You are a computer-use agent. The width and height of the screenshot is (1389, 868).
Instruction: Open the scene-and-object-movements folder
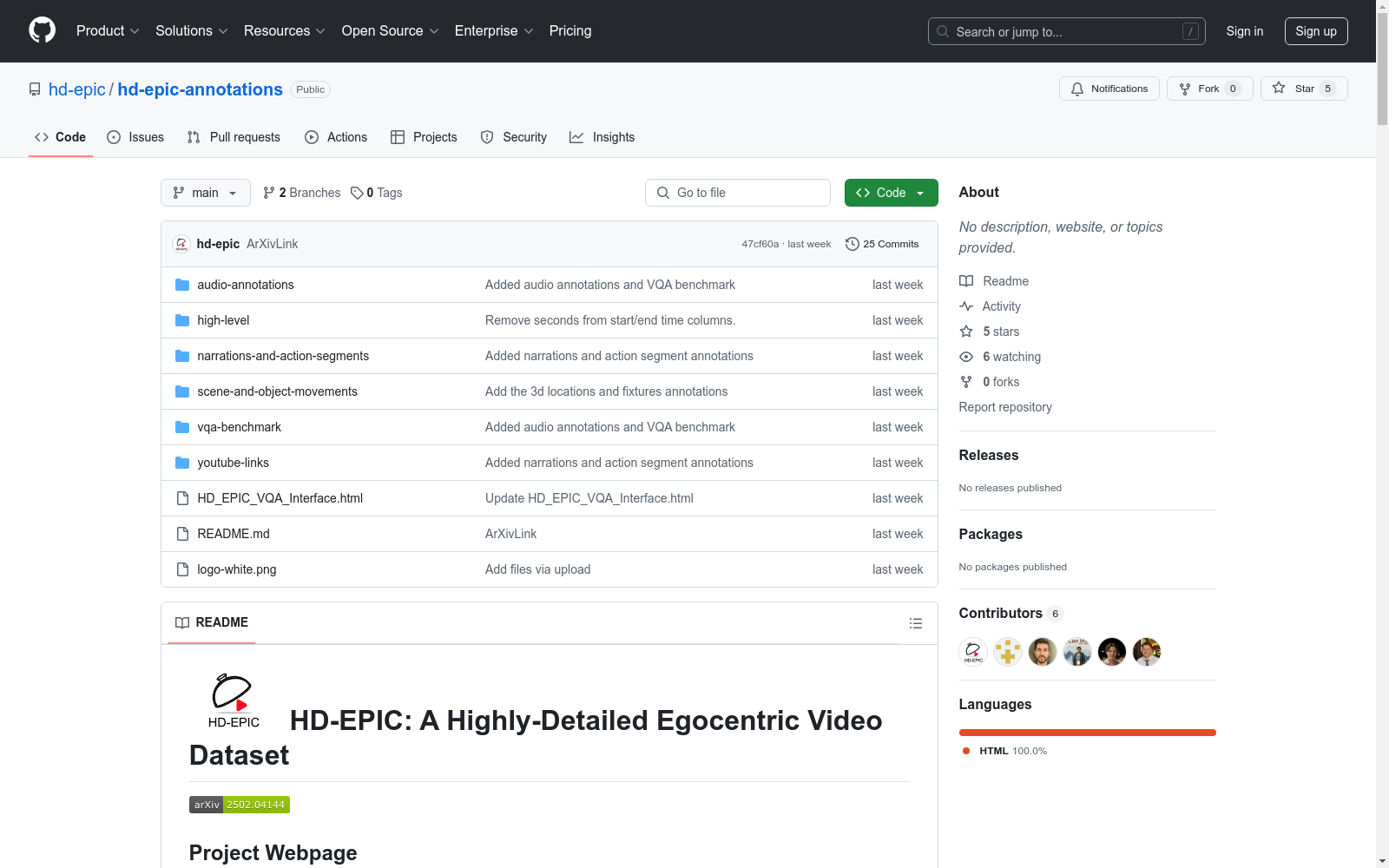277,391
